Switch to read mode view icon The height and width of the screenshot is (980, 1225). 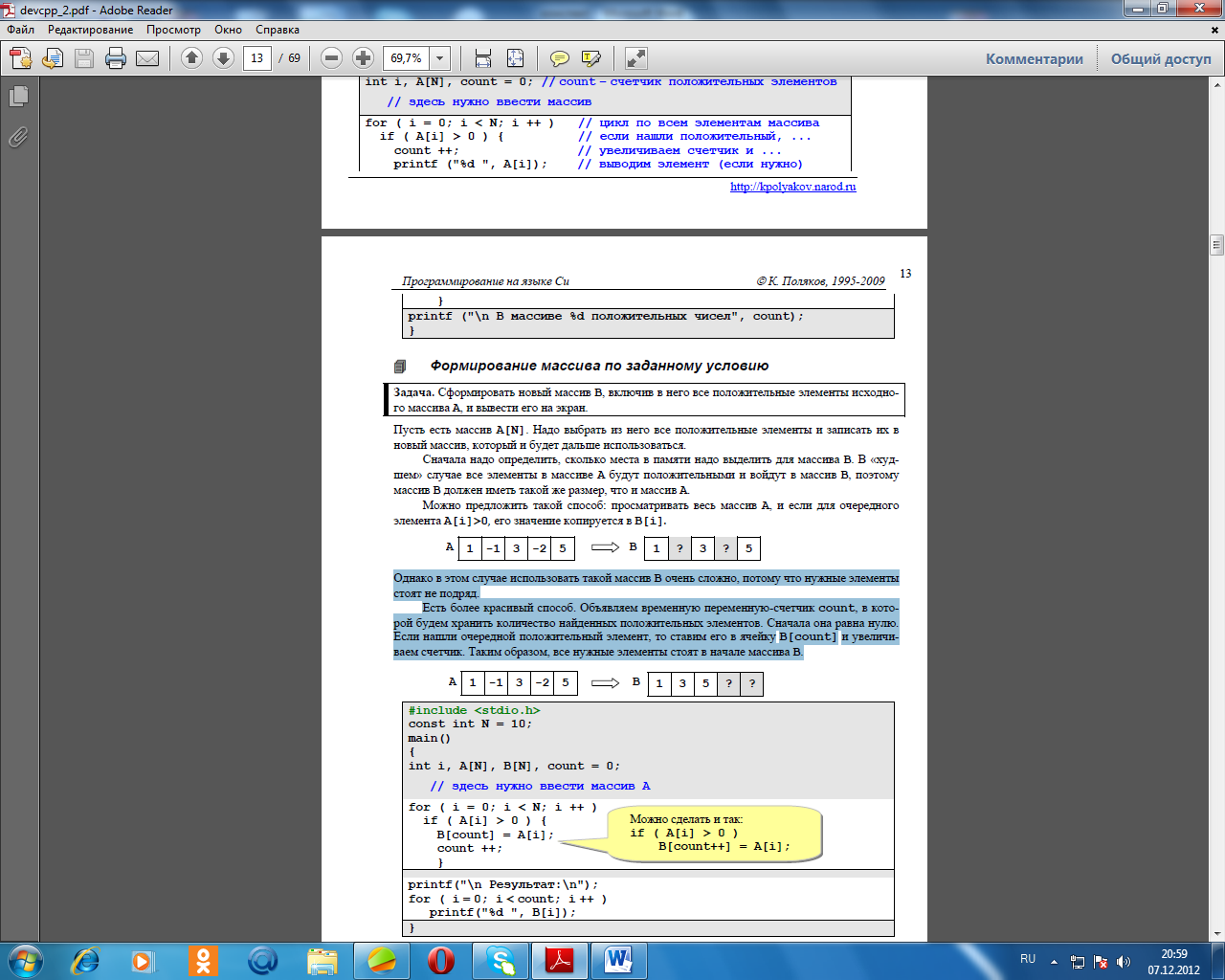click(636, 58)
